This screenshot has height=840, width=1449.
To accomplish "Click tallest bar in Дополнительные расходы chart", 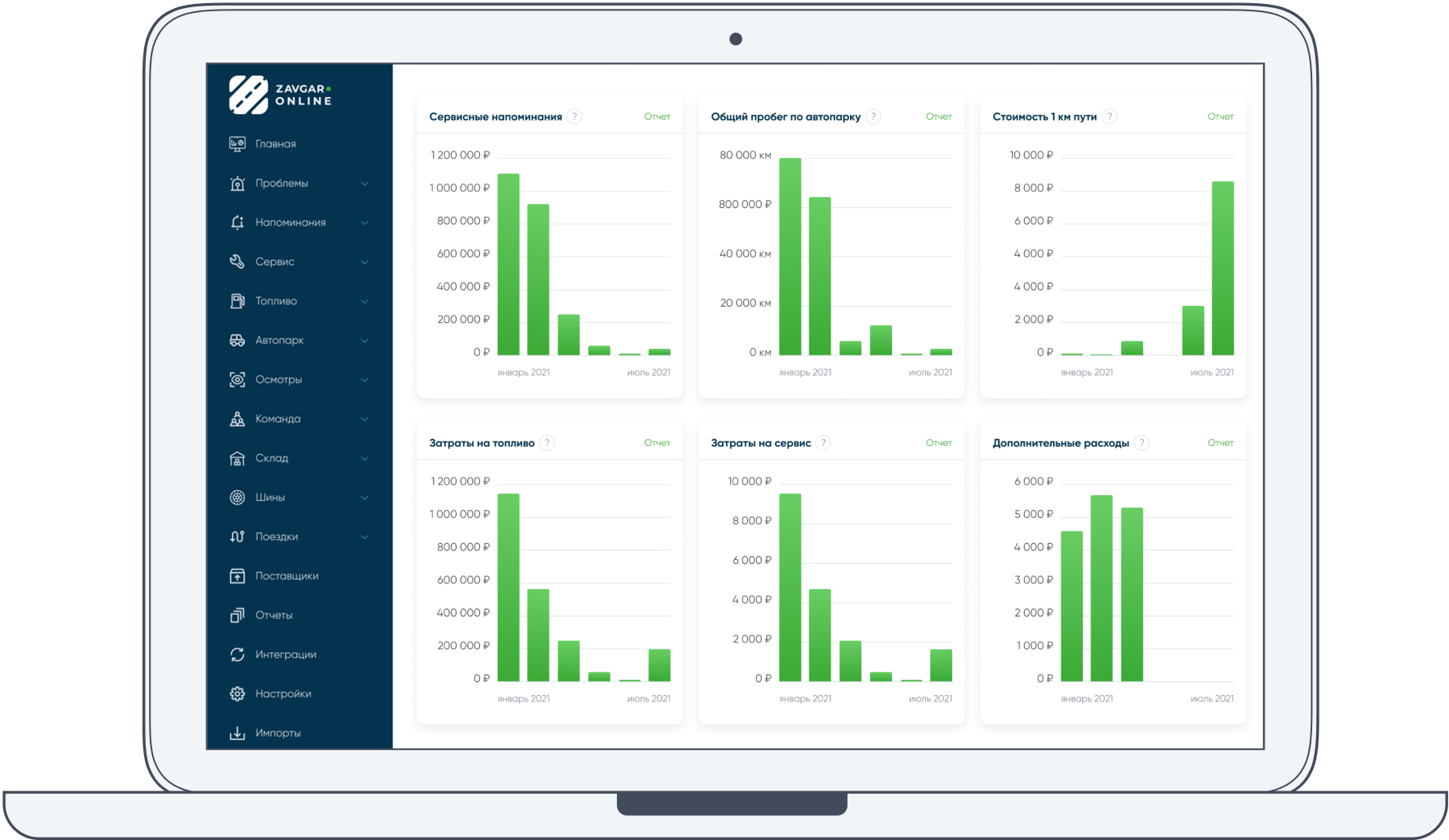I will (x=1102, y=588).
